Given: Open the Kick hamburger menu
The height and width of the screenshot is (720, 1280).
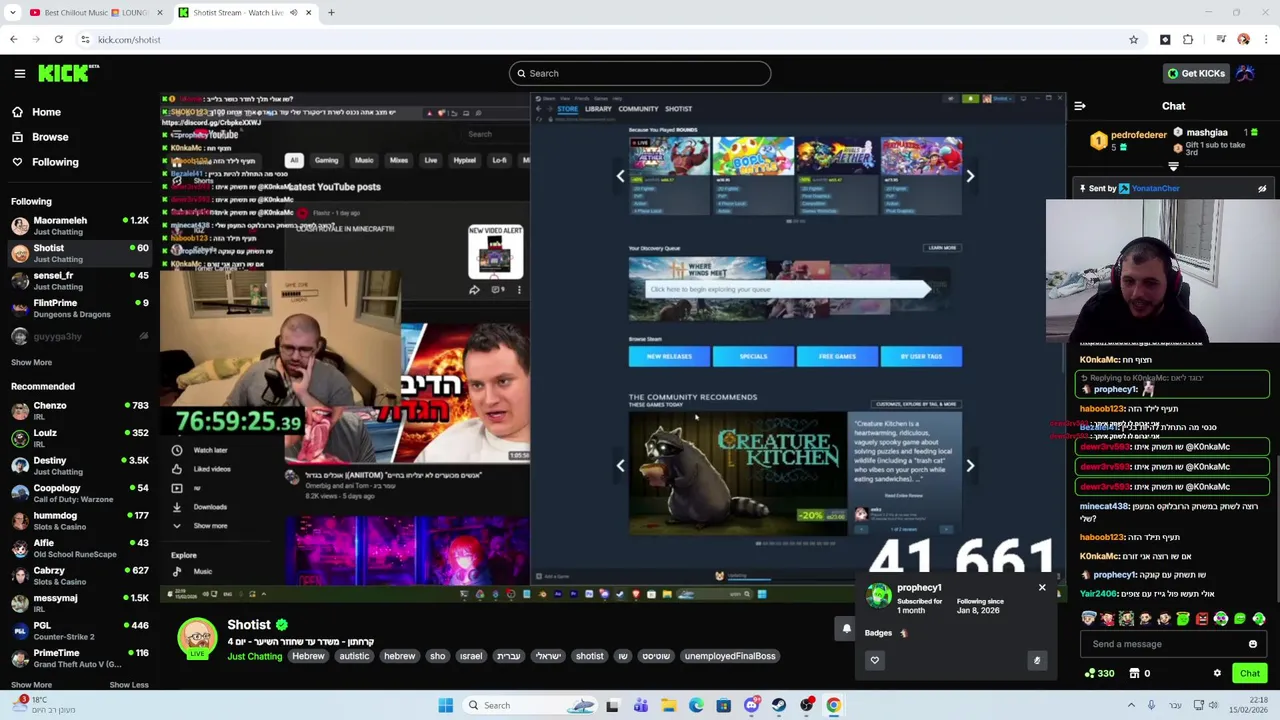Looking at the screenshot, I should pos(20,73).
